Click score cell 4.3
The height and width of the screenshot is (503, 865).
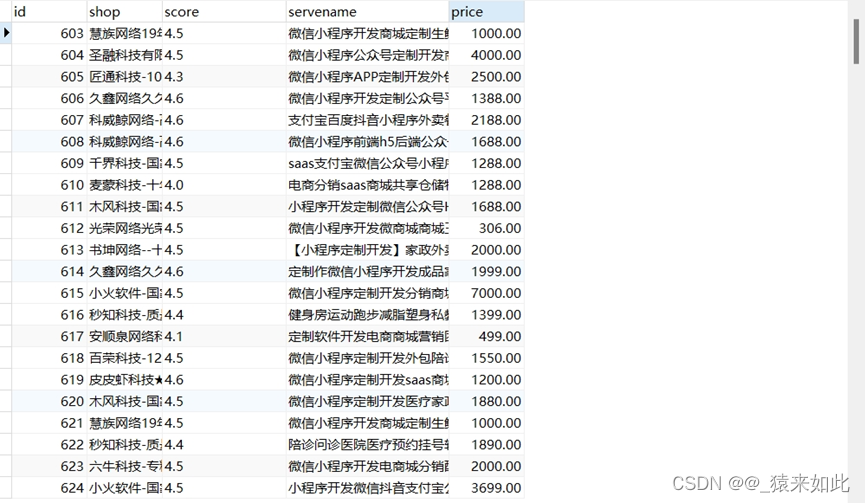coord(224,77)
